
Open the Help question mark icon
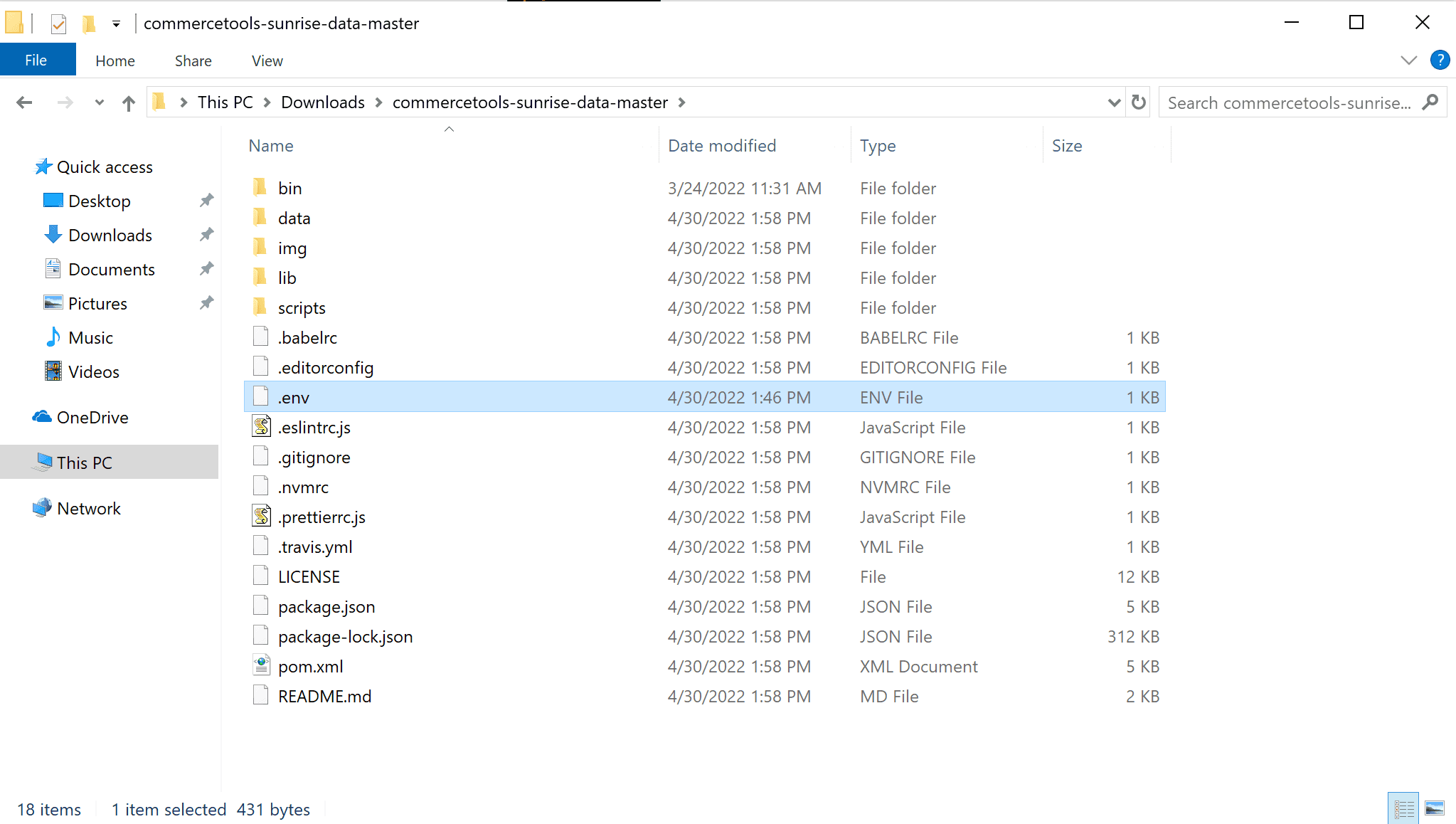(x=1440, y=60)
